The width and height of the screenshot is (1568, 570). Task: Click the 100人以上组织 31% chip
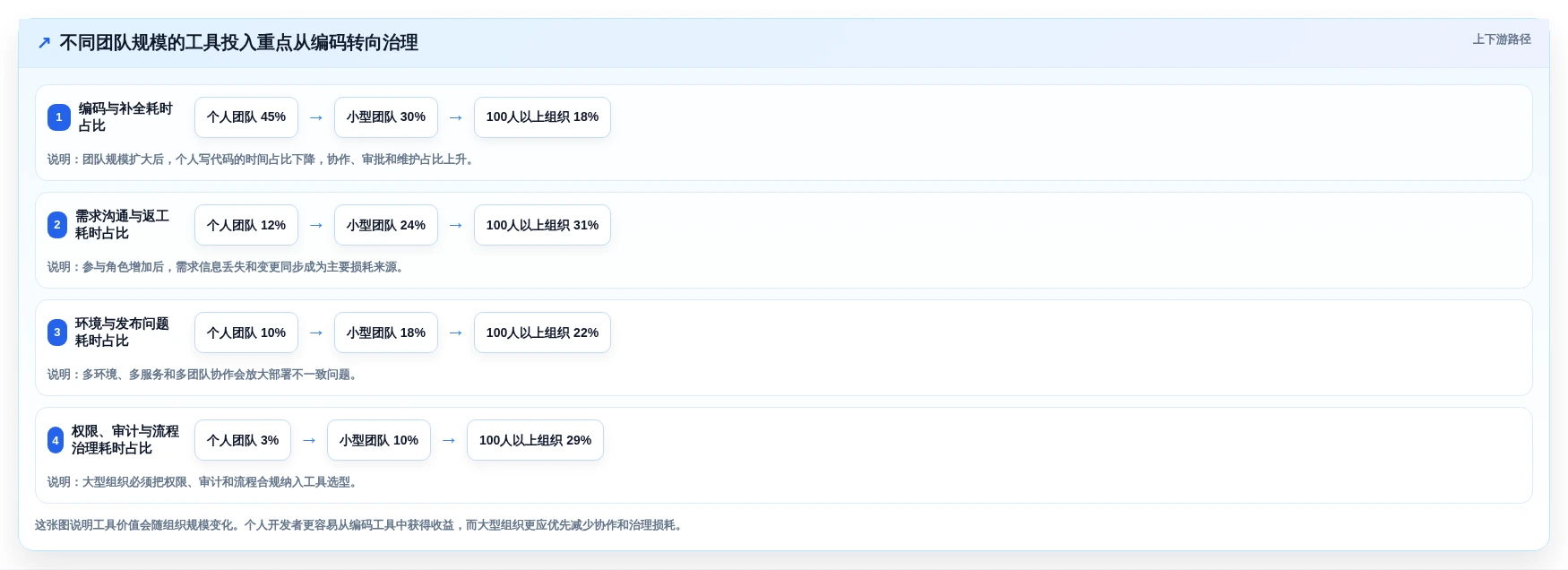tap(542, 225)
